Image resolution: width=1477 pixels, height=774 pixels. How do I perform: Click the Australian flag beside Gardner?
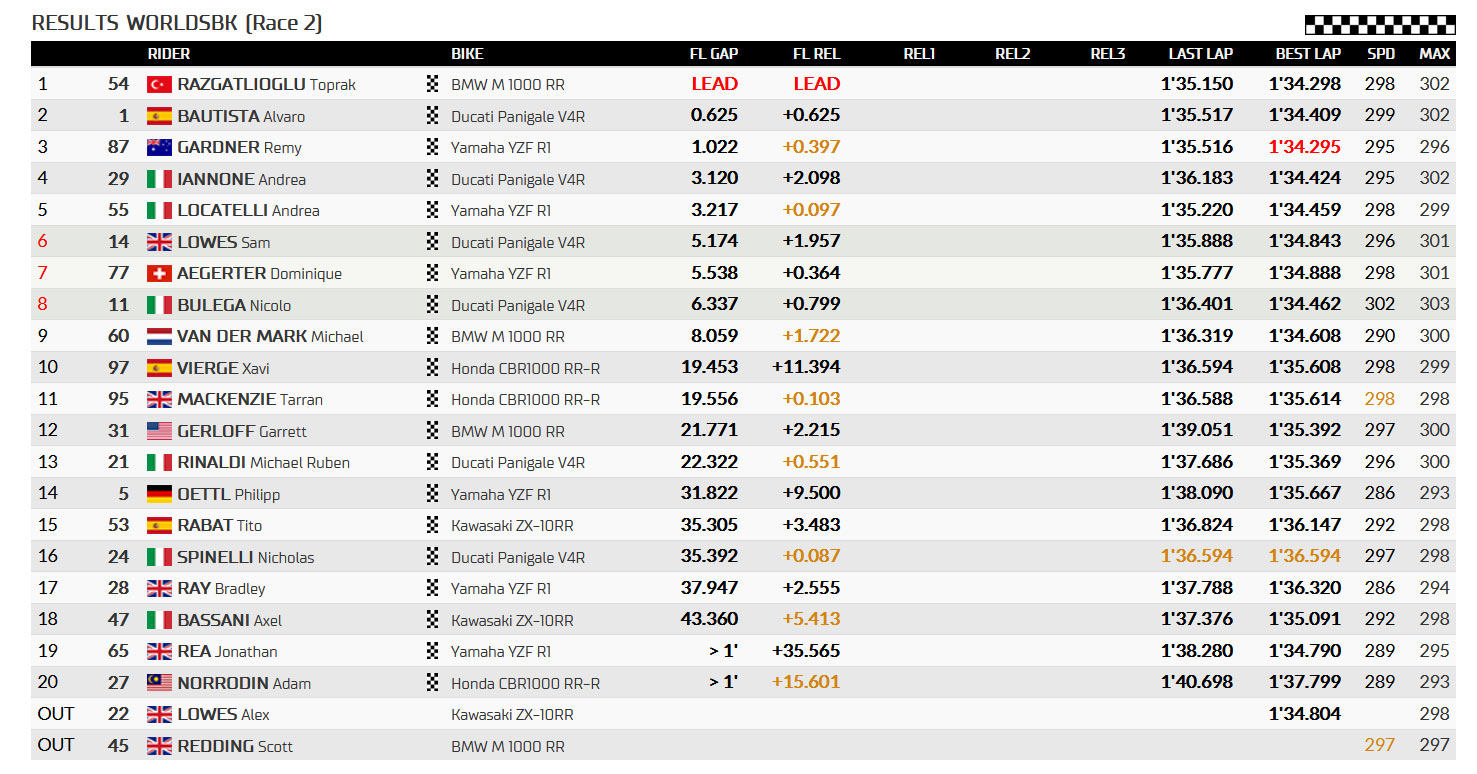click(159, 147)
